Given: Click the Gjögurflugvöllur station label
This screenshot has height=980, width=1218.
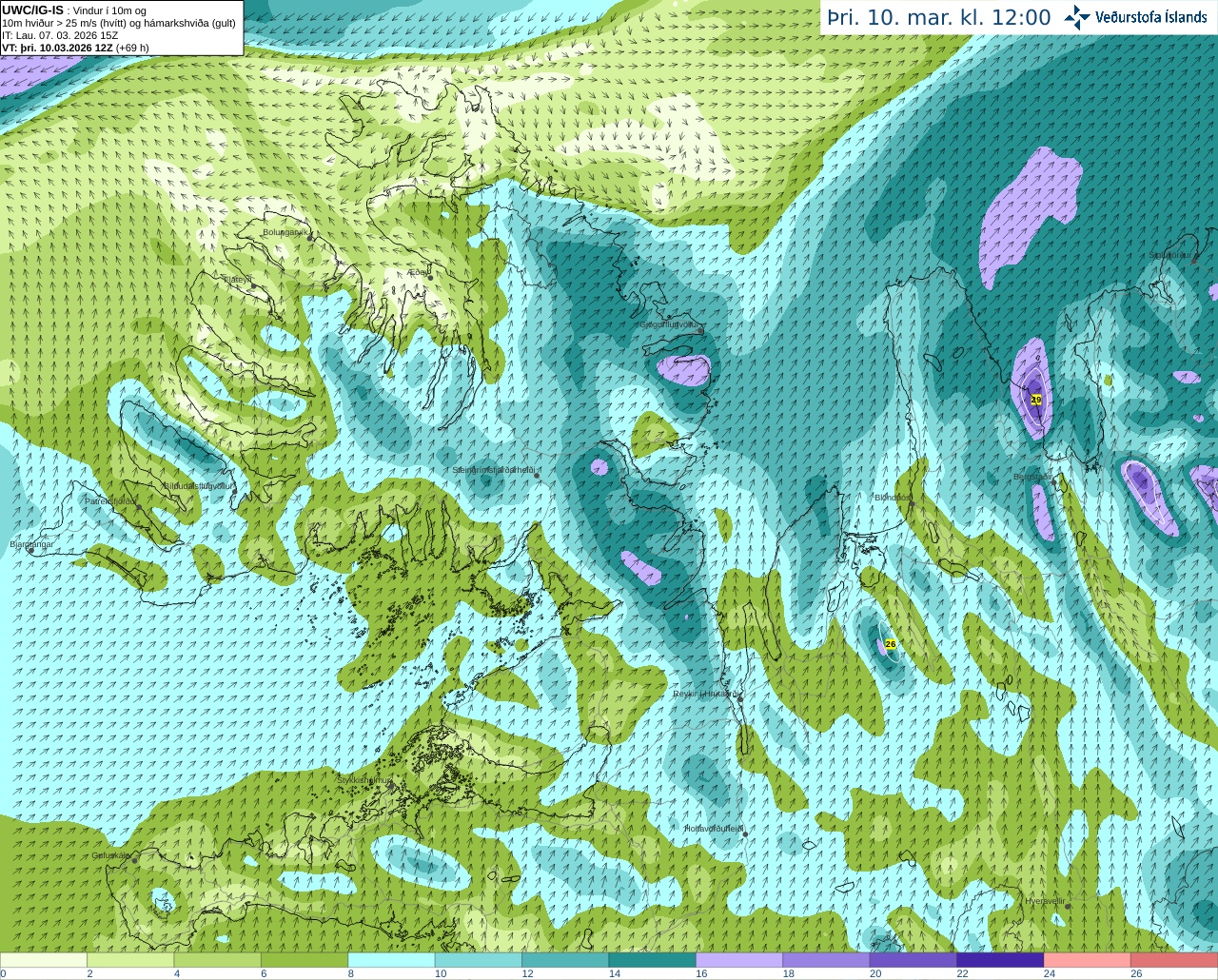Looking at the screenshot, I should click(x=671, y=324).
